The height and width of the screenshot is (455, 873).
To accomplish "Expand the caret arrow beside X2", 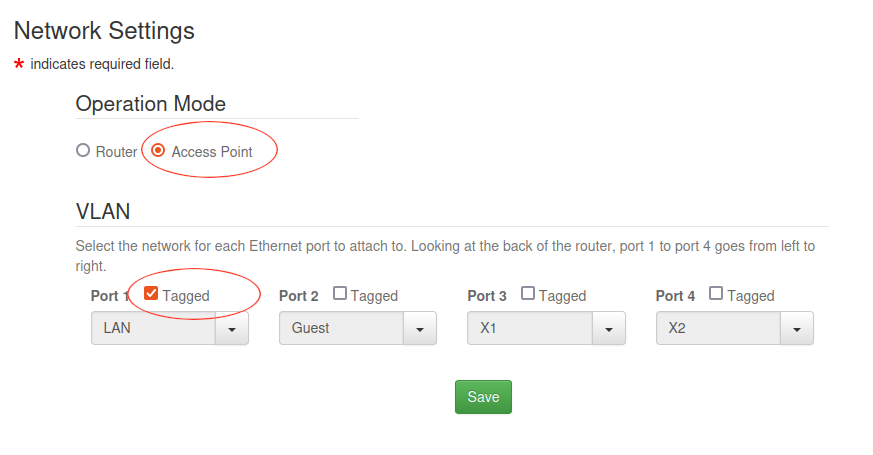I will 796,328.
